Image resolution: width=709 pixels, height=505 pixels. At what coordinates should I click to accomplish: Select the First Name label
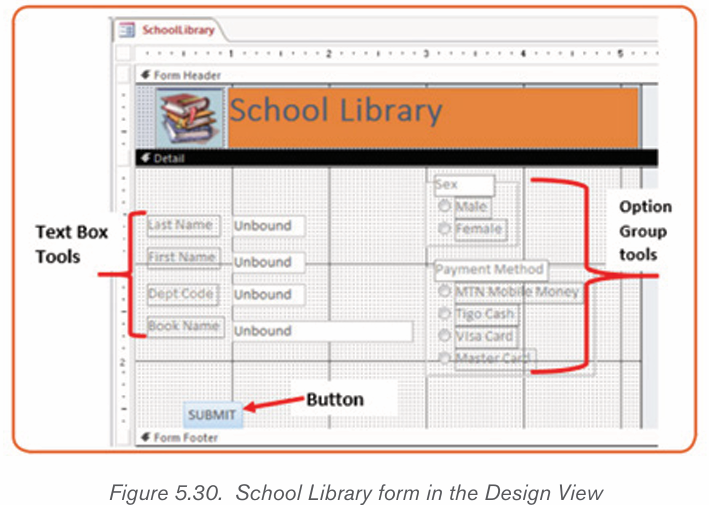(x=184, y=258)
